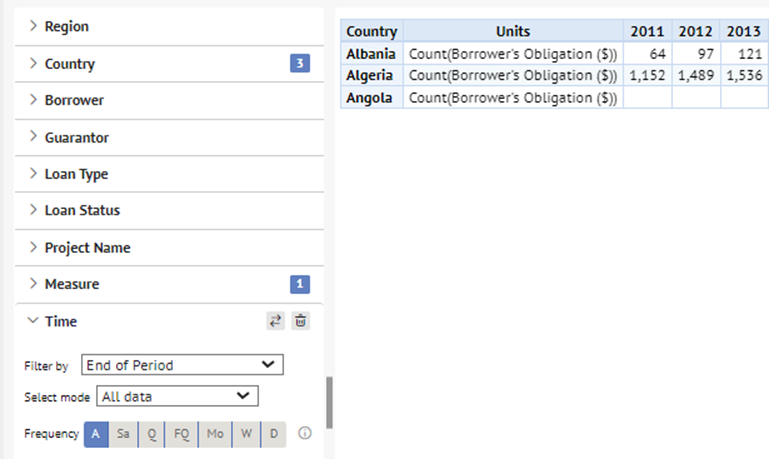Screen dimensions: 769x459
Task: Open the Filter by End of Period dropdown
Action: [x=182, y=365]
